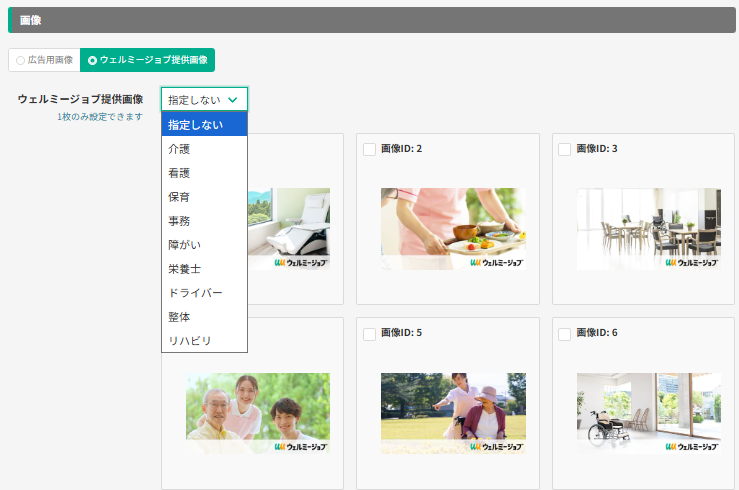Viewport: 739px width, 490px height.
Task: Select the ウェルミージョブ提供画像 radio option
Action: click(x=148, y=60)
